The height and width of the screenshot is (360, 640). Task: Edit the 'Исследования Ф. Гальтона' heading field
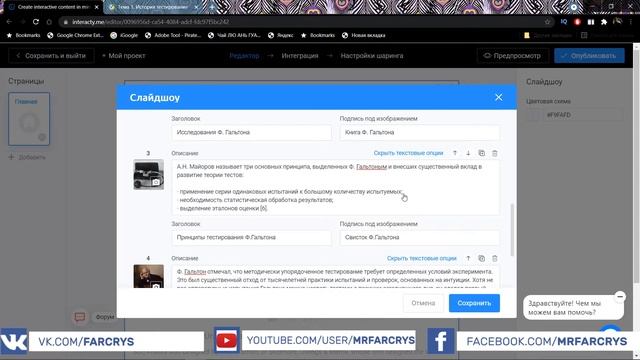click(251, 132)
